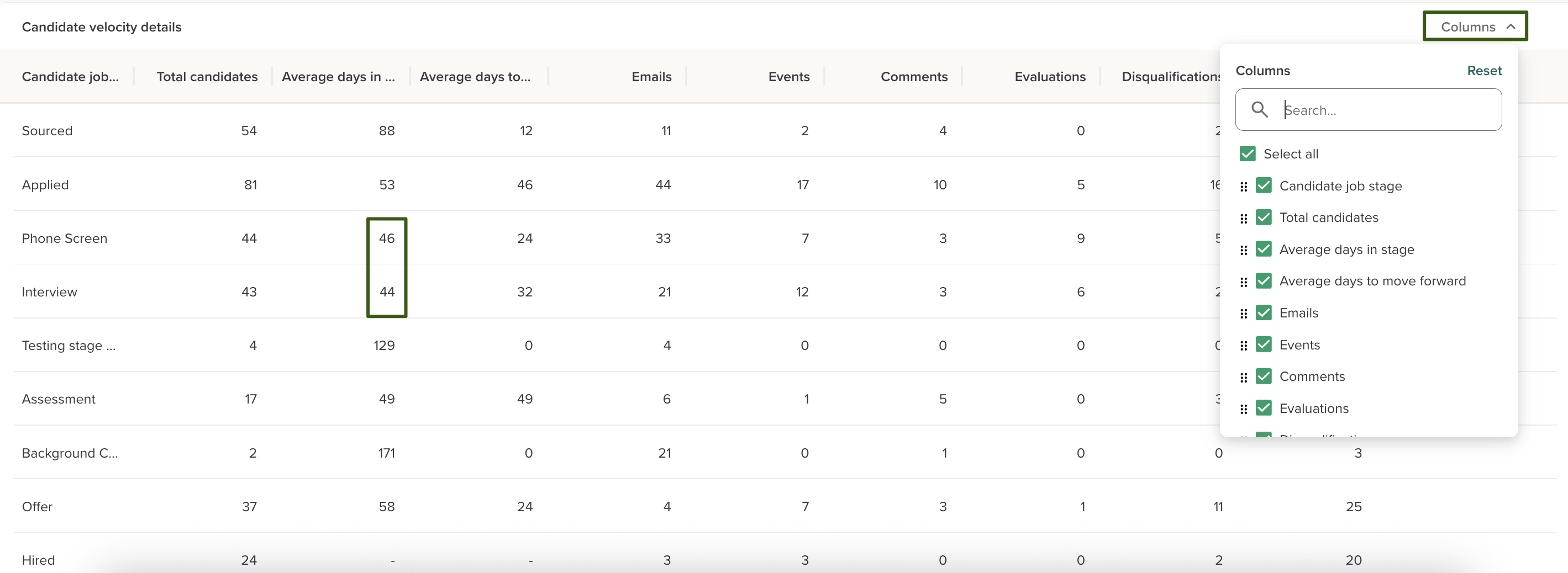This screenshot has width=1568, height=573.
Task: Click the drag handle next to Evaluations
Action: tap(1244, 410)
